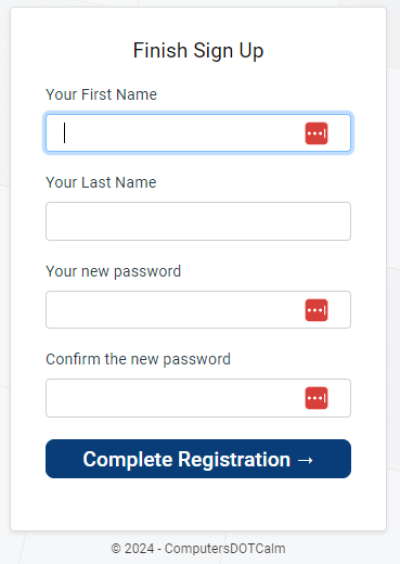This screenshot has width=400, height=564.
Task: Click password manager icon in new password field
Action: (316, 310)
